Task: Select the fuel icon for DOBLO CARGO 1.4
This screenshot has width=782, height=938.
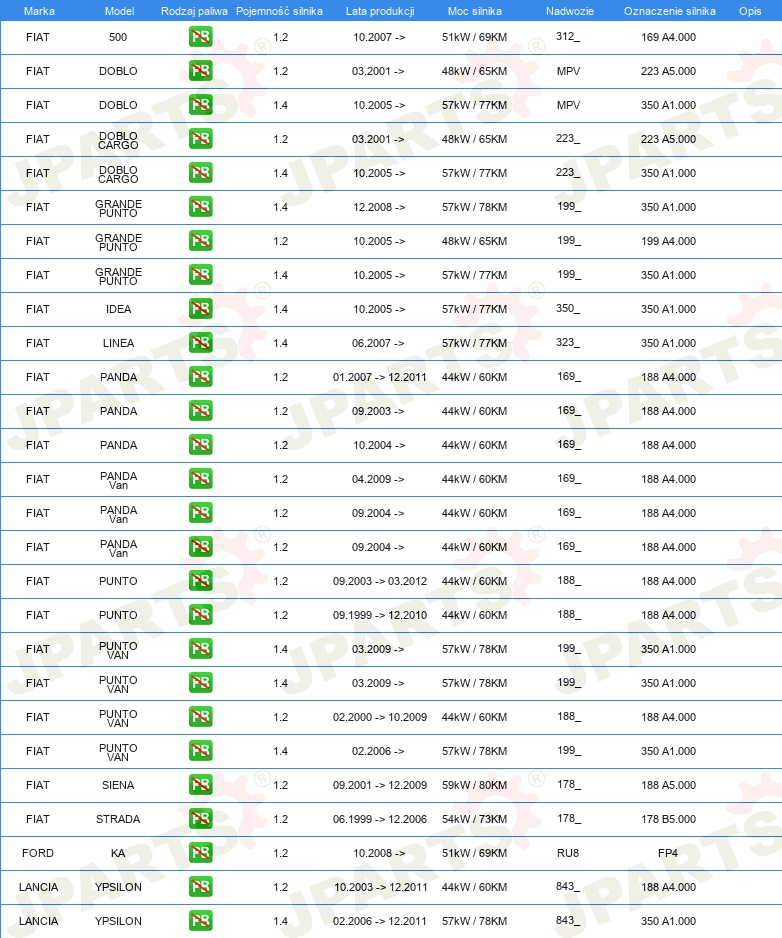Action: pos(200,173)
